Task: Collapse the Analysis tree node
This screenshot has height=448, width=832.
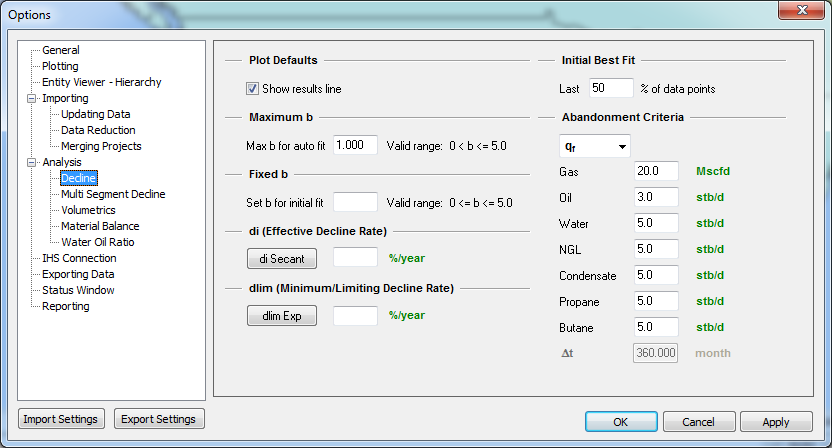Action: click(32, 162)
